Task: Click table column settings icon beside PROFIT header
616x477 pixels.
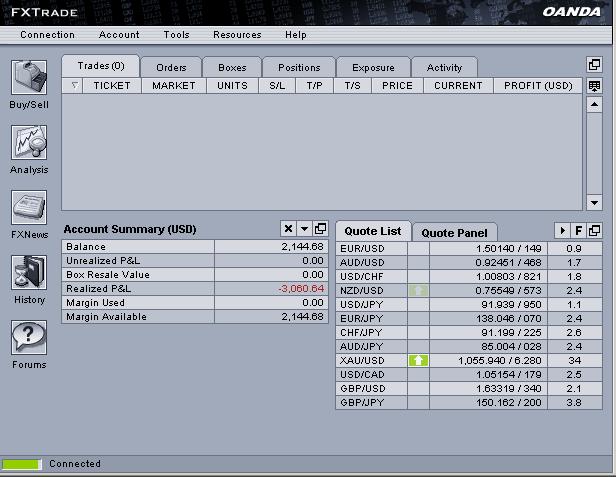Action: (x=594, y=86)
